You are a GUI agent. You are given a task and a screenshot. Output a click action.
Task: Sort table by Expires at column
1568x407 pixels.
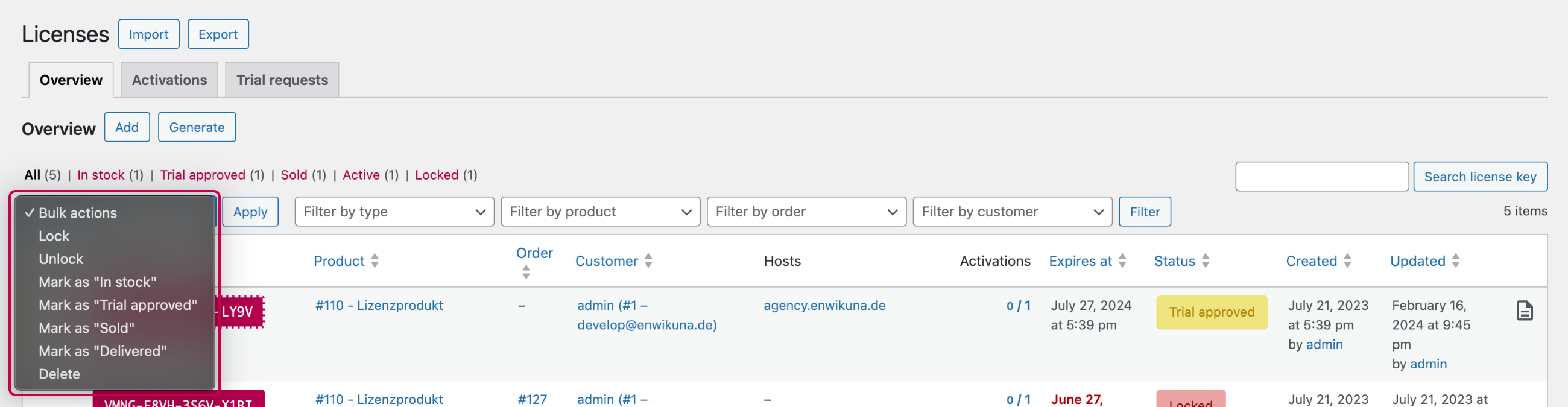click(x=1080, y=262)
